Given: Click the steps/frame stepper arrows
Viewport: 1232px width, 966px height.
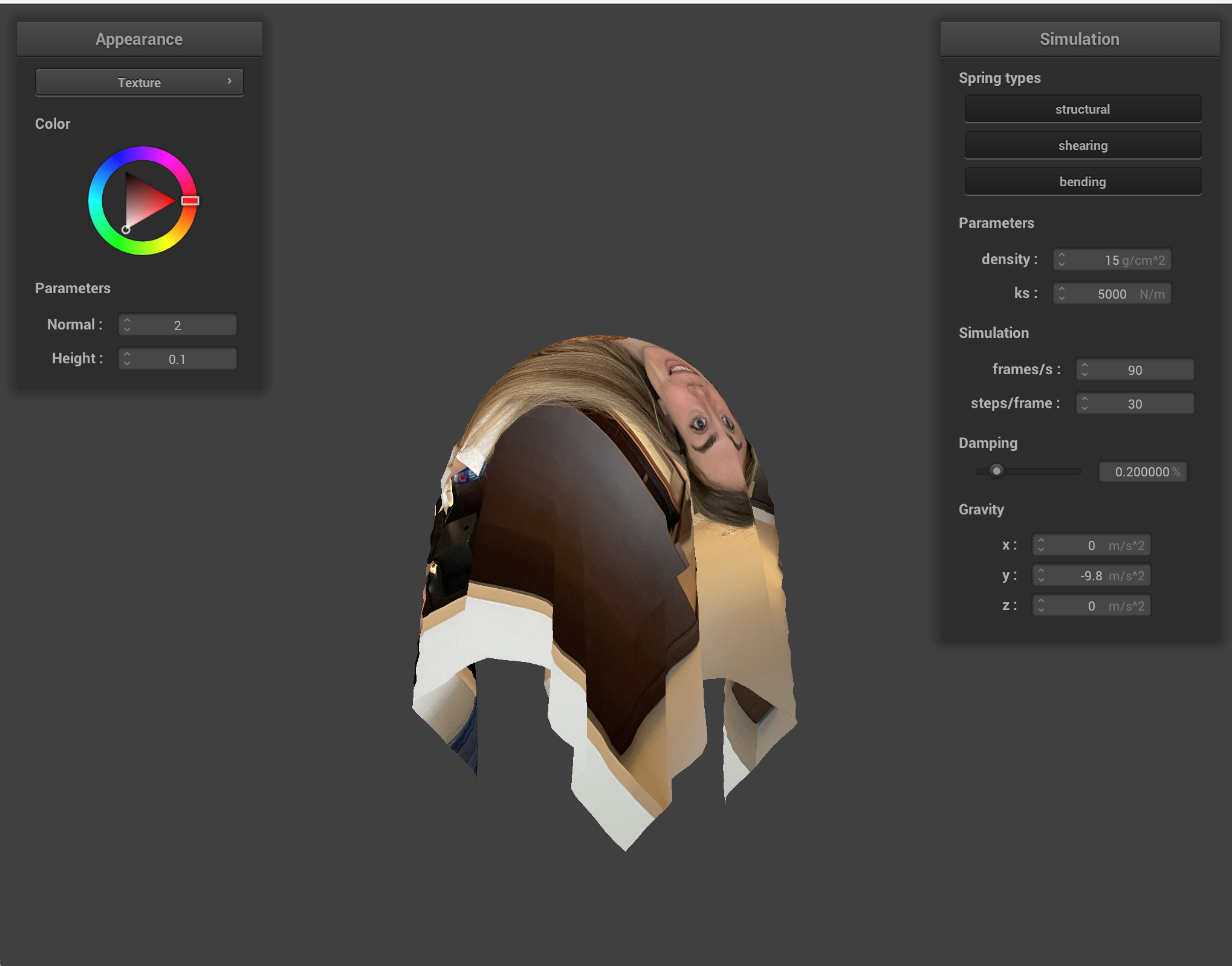Looking at the screenshot, I should tap(1084, 404).
